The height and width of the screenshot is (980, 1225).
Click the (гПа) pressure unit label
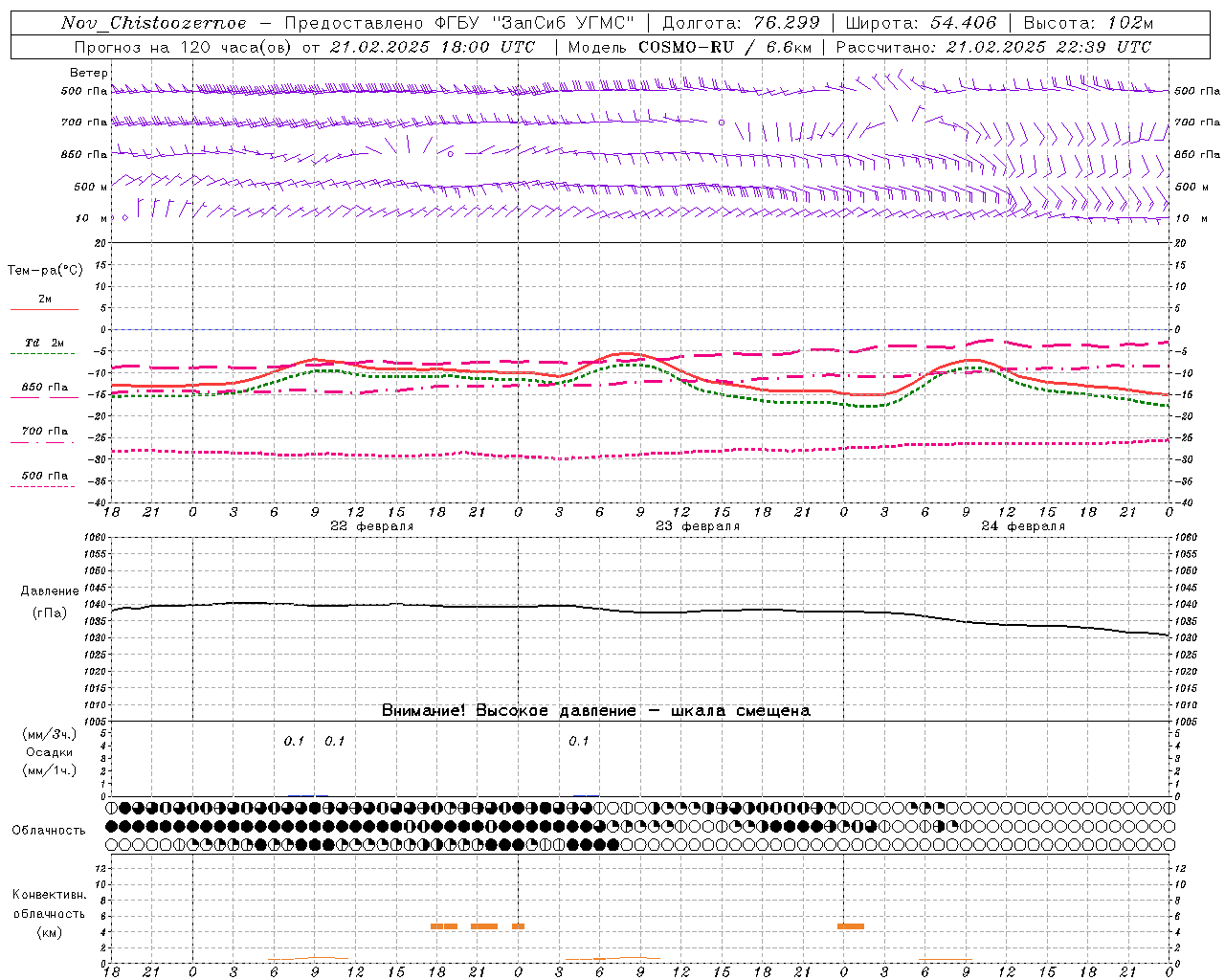[x=50, y=612]
